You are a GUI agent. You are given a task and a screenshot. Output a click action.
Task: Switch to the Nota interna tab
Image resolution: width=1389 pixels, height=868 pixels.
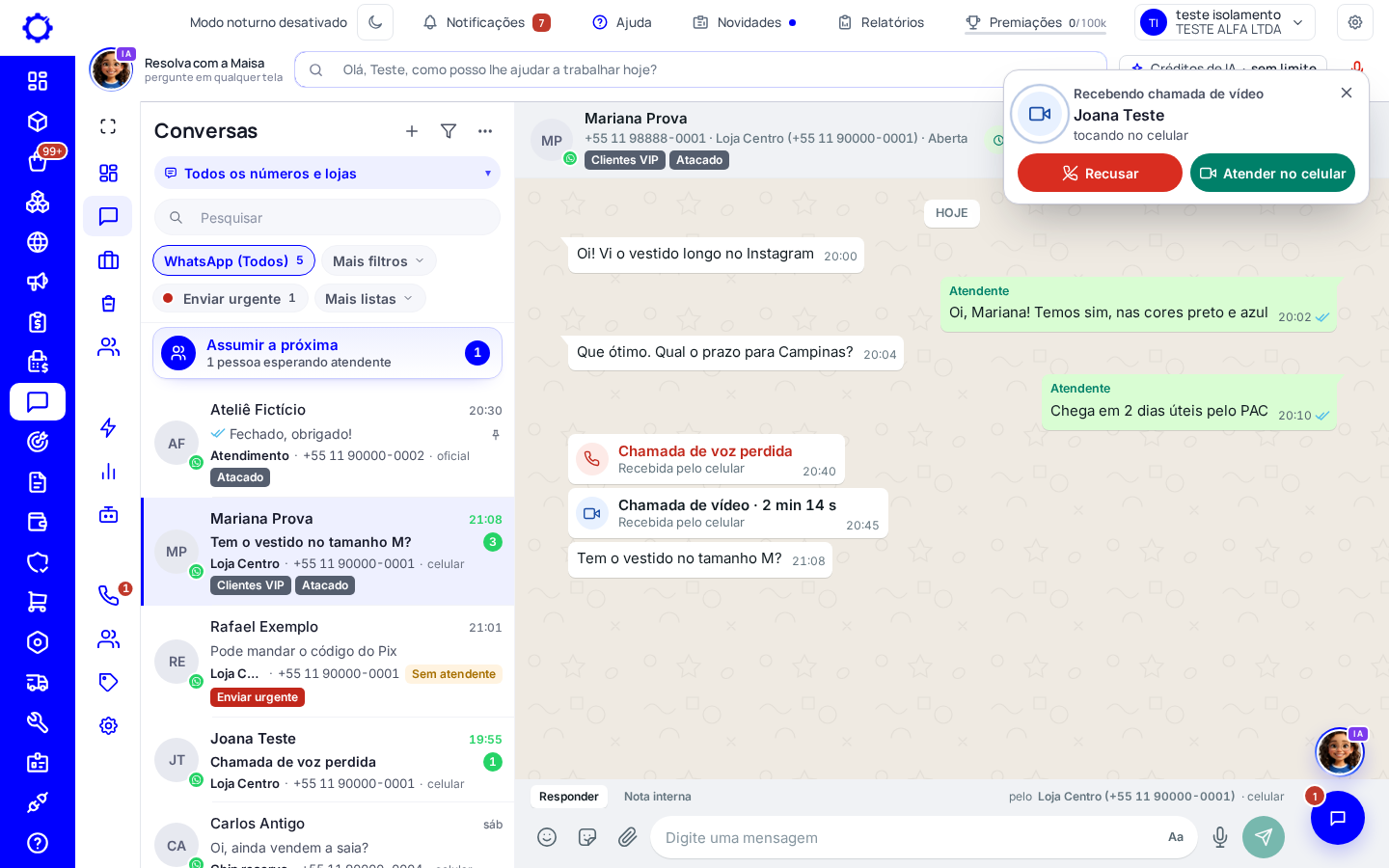click(657, 797)
